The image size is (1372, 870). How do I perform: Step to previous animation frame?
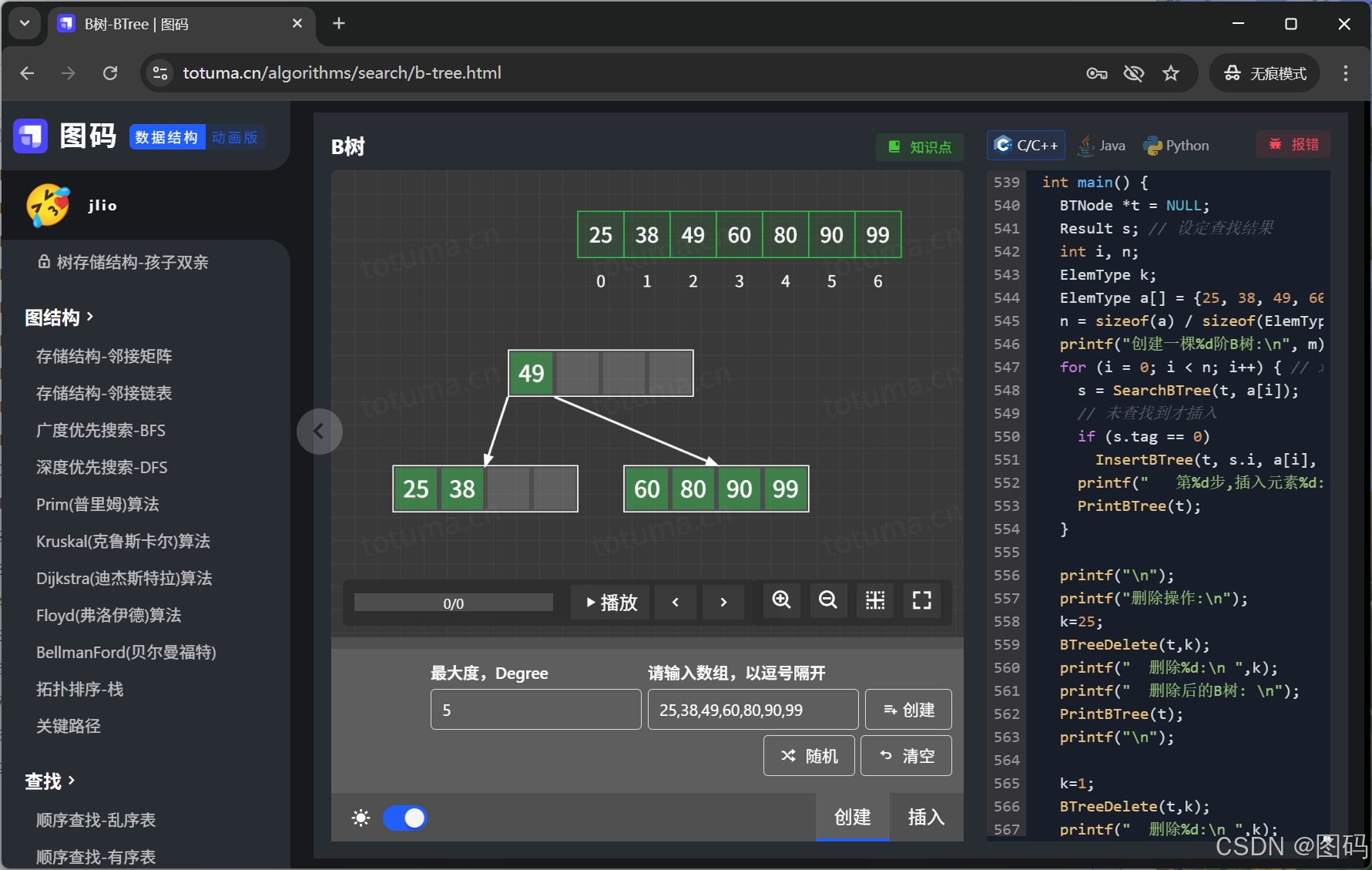pos(676,602)
